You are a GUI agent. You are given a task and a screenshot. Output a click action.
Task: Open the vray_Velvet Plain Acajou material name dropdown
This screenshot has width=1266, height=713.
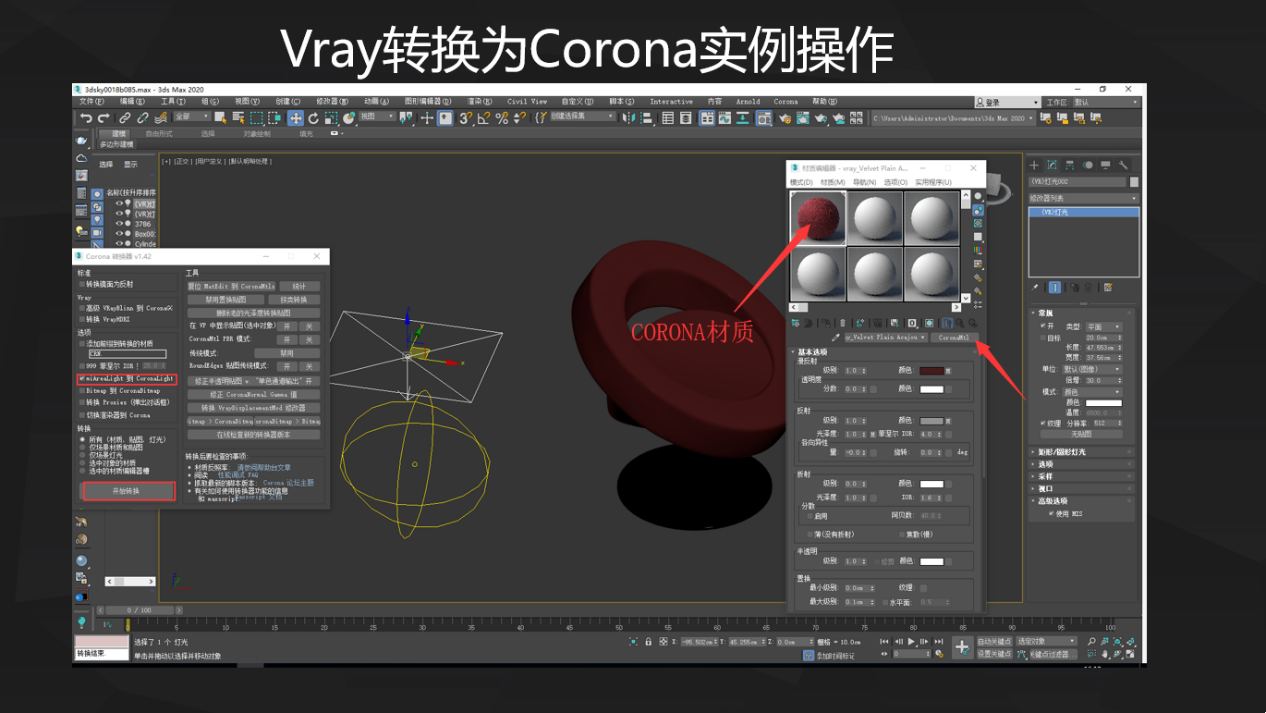(x=922, y=337)
